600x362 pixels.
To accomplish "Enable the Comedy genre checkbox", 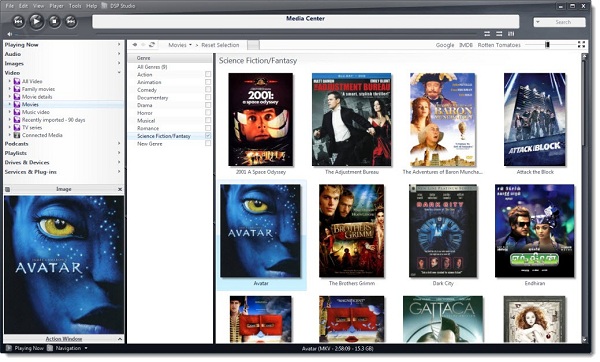I will point(208,90).
